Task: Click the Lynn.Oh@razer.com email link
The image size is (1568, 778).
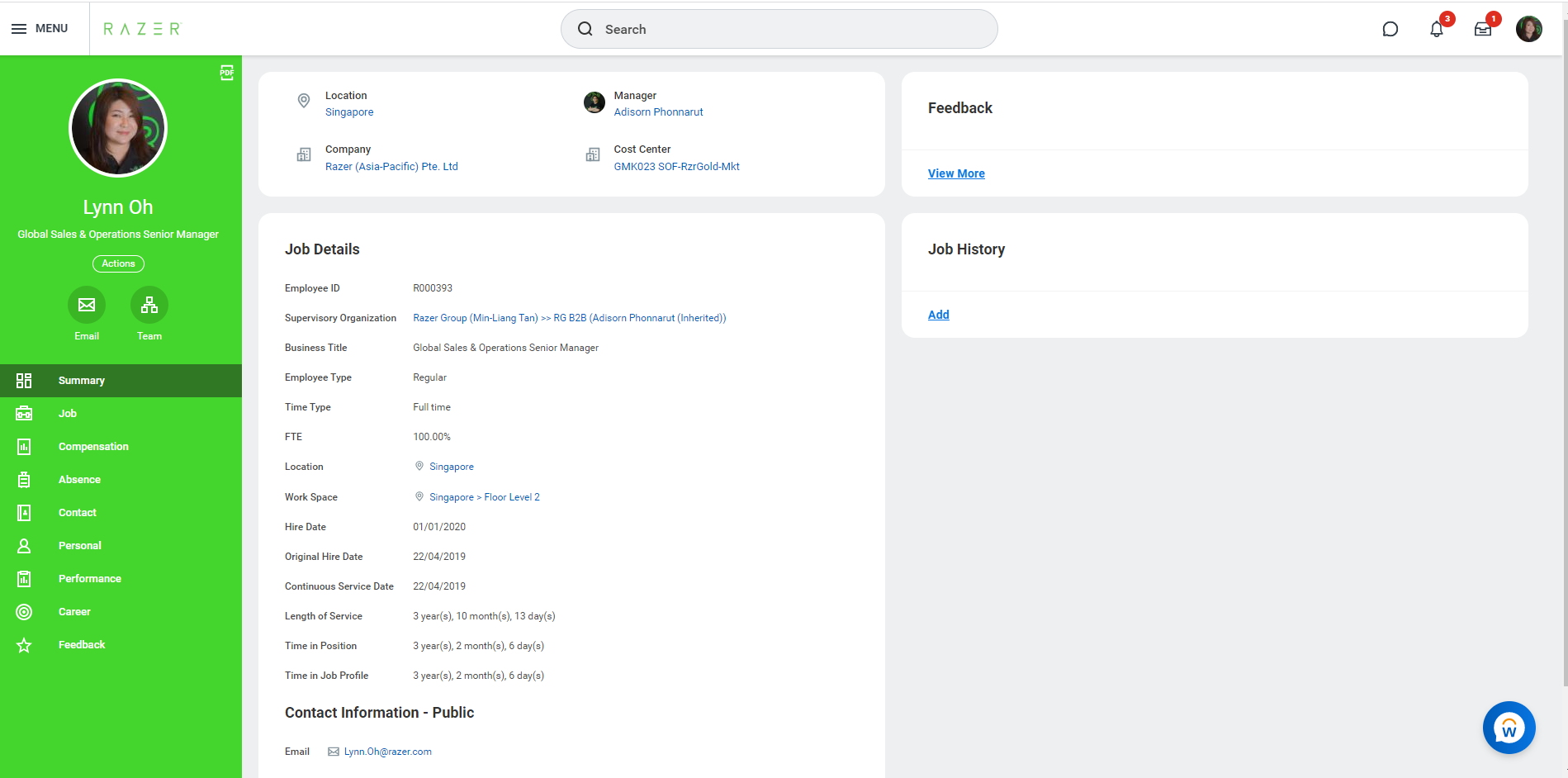Action: coord(388,752)
